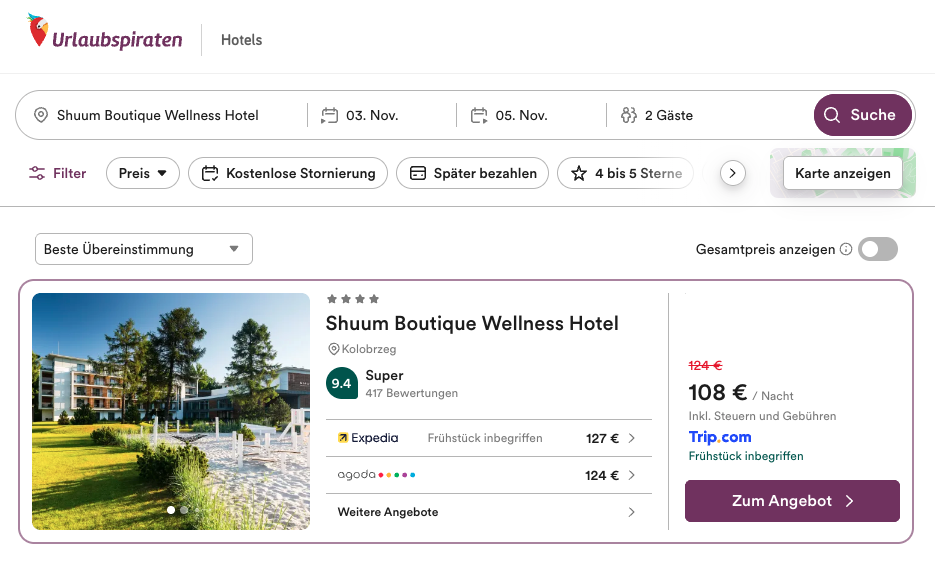The width and height of the screenshot is (935, 564).
Task: Expand the Weitere Angebote row
Action: click(x=488, y=512)
